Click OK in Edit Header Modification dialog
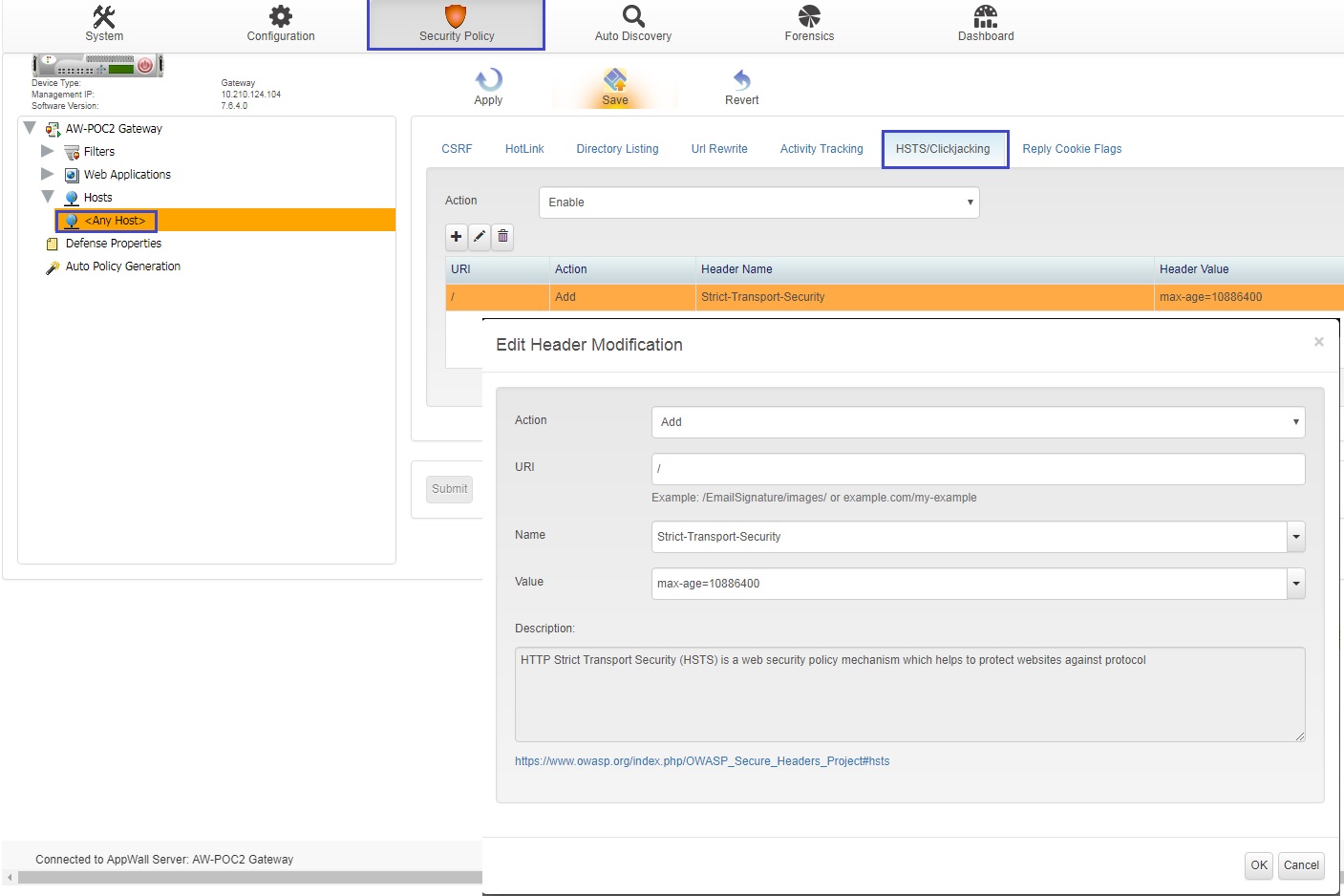This screenshot has height=896, width=1344. click(1259, 865)
